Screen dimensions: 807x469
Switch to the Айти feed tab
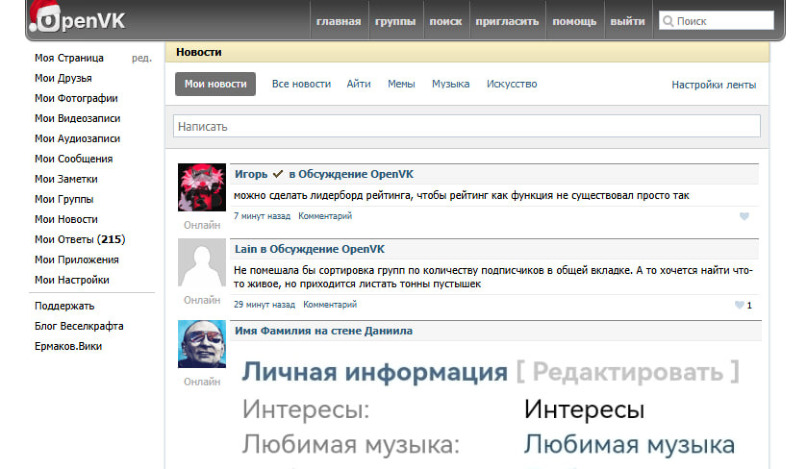pyautogui.click(x=359, y=84)
